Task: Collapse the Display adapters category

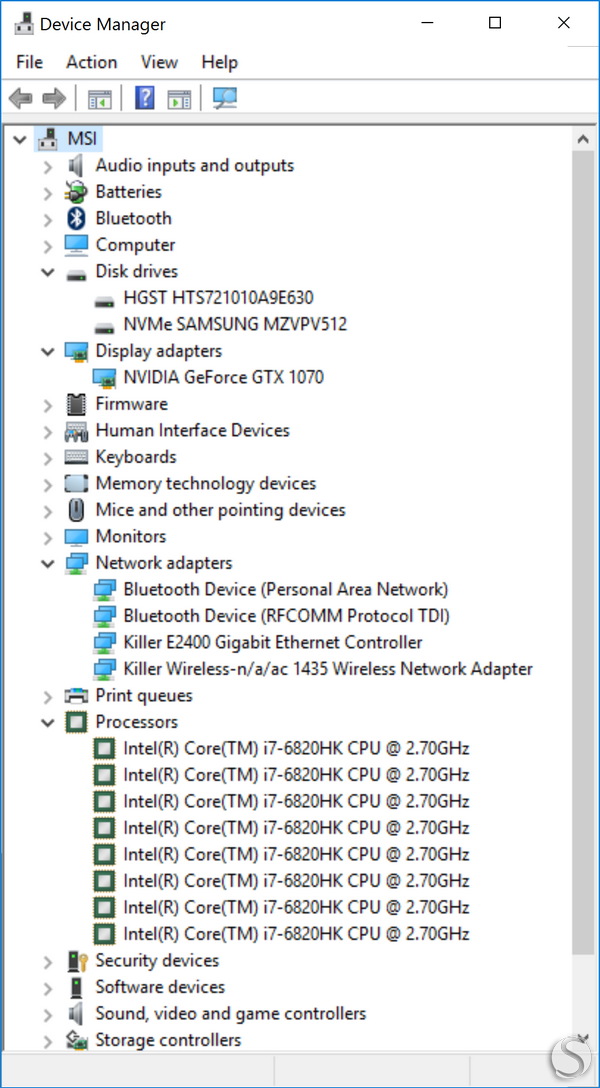Action: click(x=47, y=352)
